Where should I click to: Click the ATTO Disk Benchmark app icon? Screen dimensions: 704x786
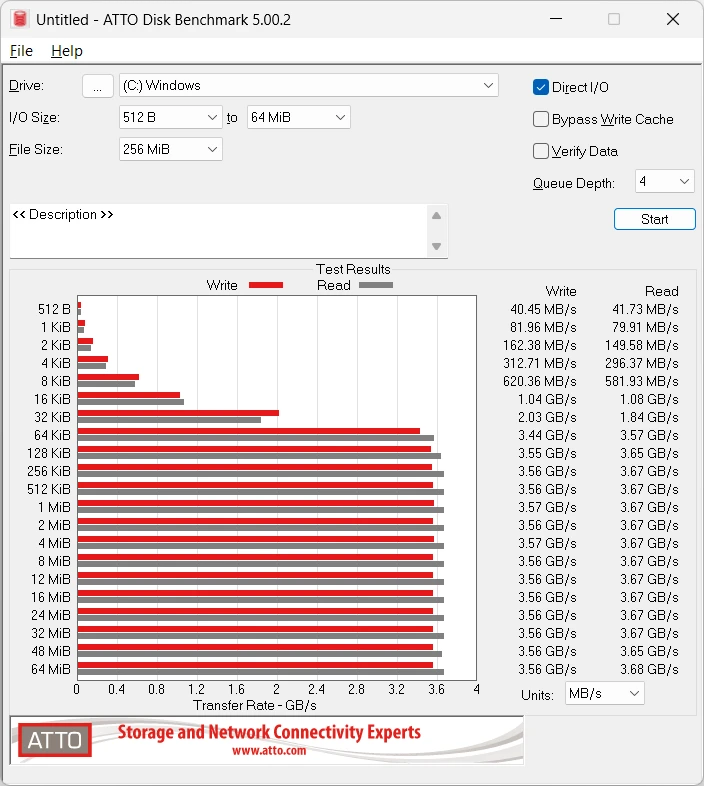[x=20, y=19]
